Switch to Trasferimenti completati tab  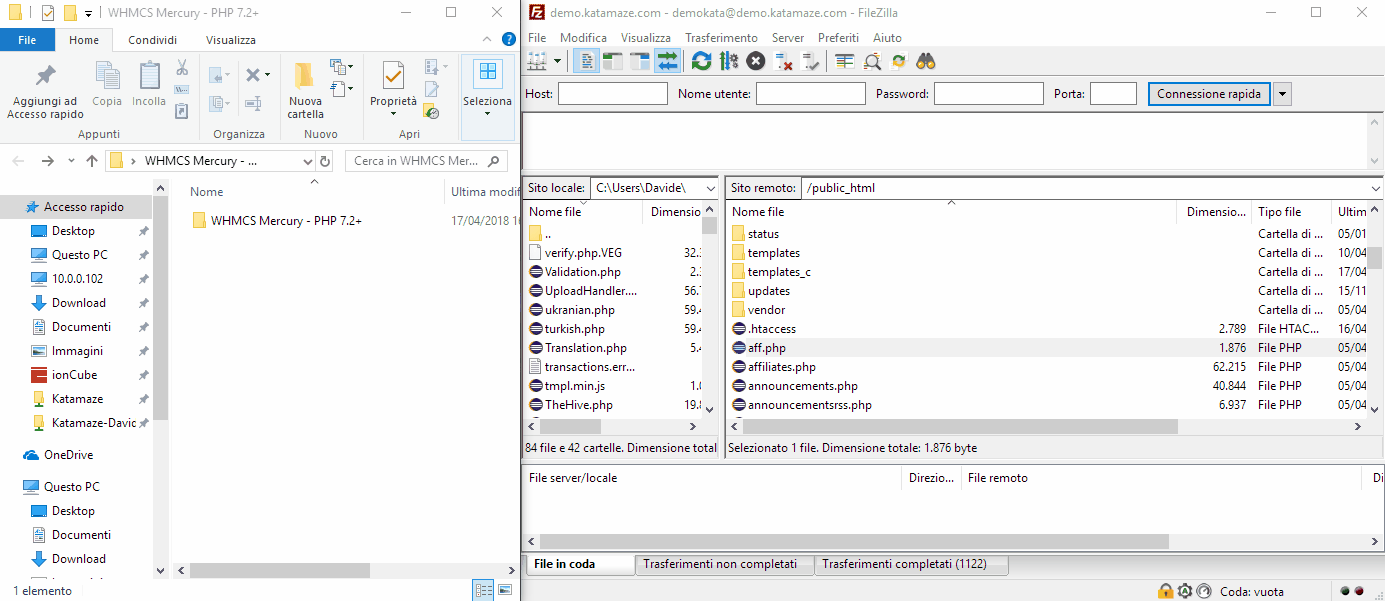(911, 565)
